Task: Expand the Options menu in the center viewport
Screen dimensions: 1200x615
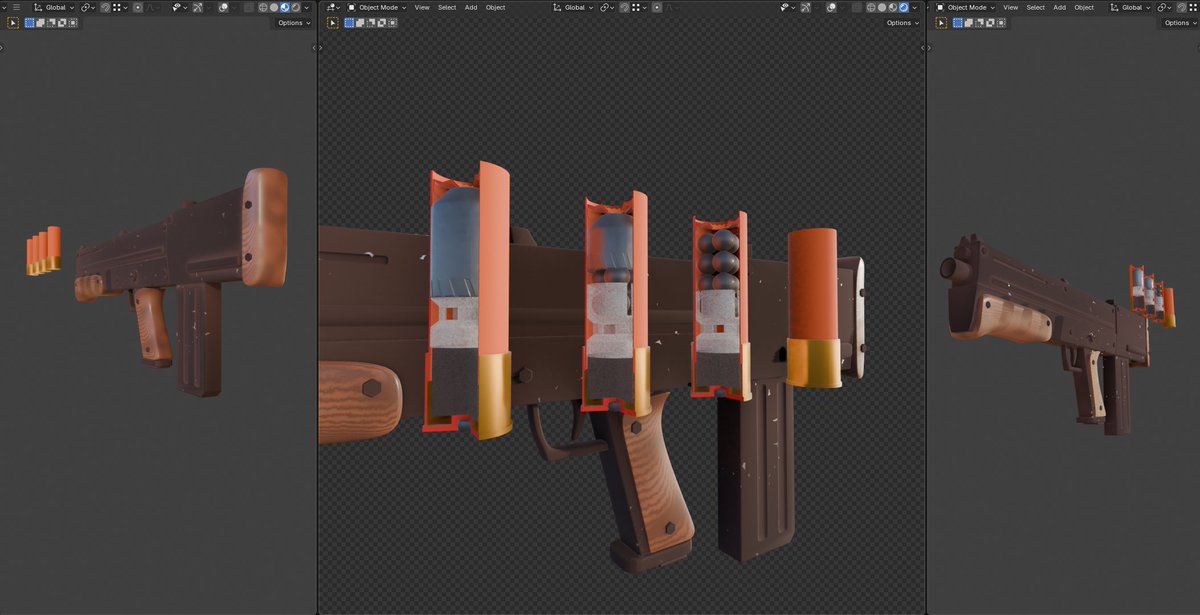Action: point(901,22)
